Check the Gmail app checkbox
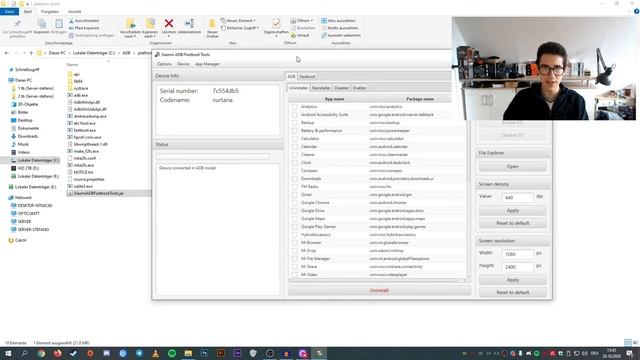This screenshot has width=640, height=360. [x=294, y=195]
